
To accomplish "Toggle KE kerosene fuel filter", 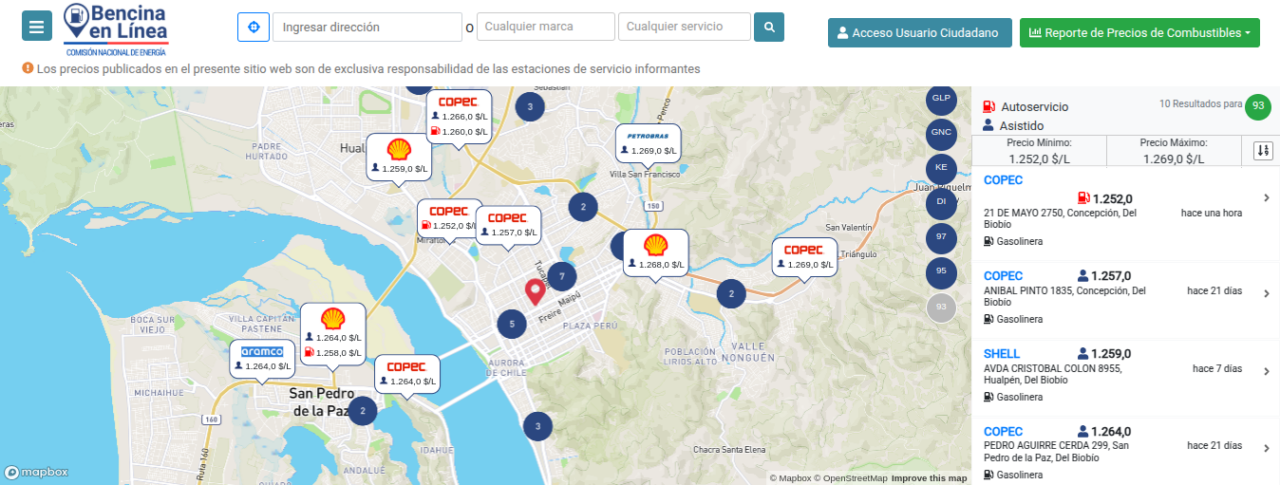I will 941,167.
